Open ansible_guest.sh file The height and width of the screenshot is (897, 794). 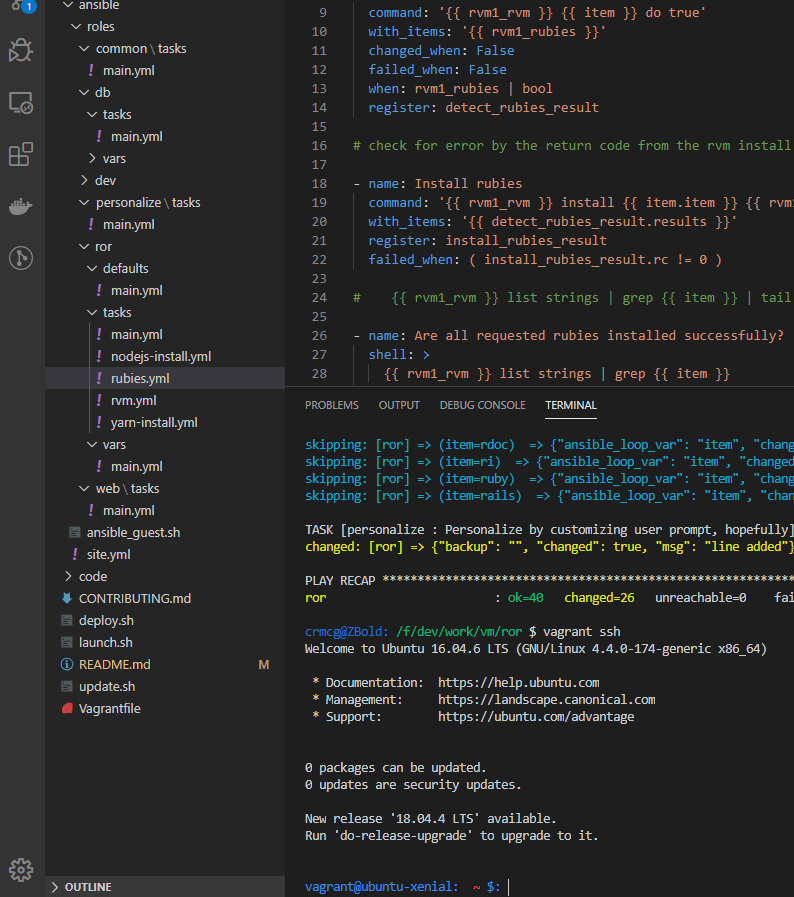click(133, 533)
